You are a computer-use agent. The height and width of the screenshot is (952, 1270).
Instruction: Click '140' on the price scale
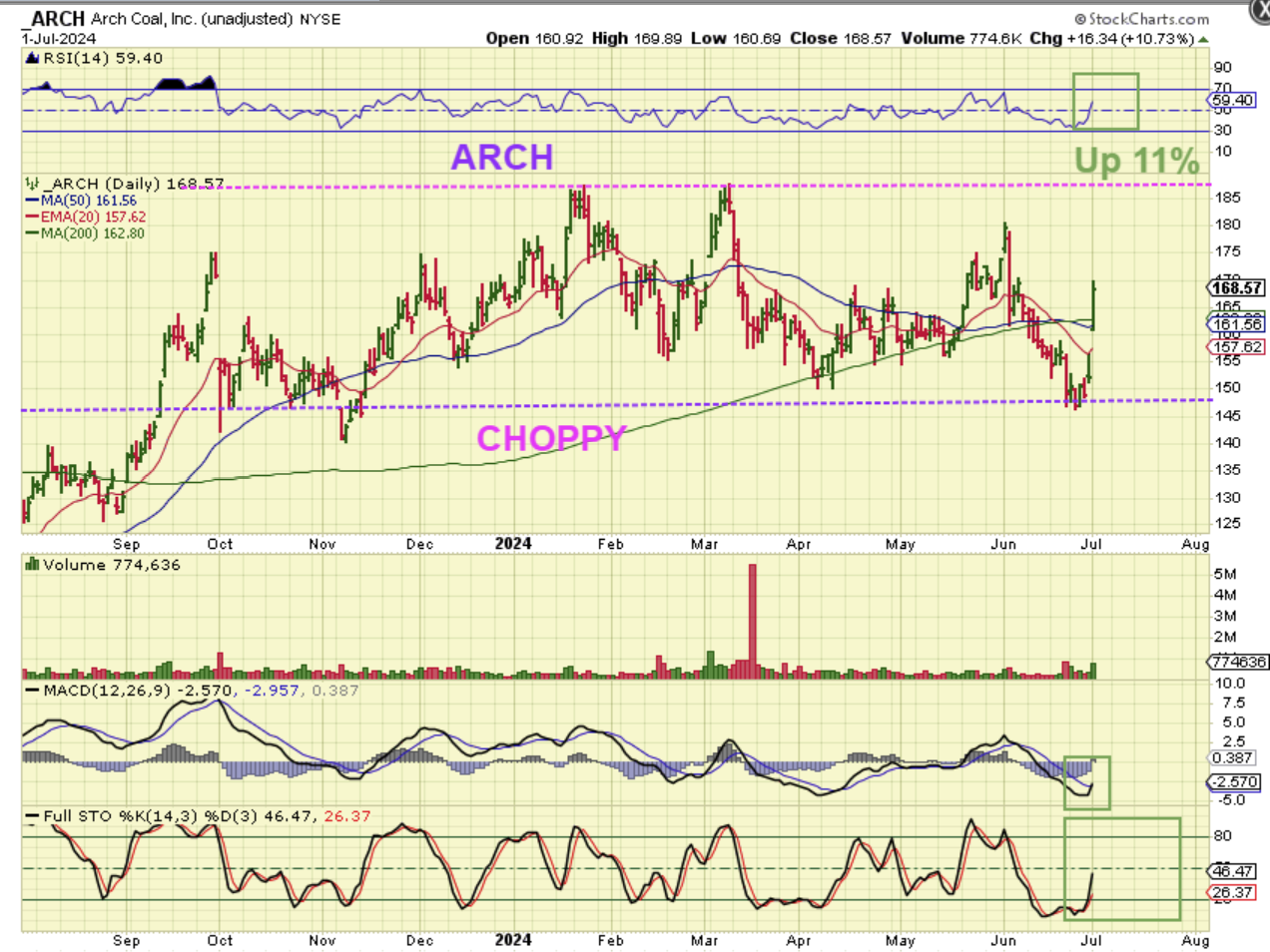point(1227,442)
